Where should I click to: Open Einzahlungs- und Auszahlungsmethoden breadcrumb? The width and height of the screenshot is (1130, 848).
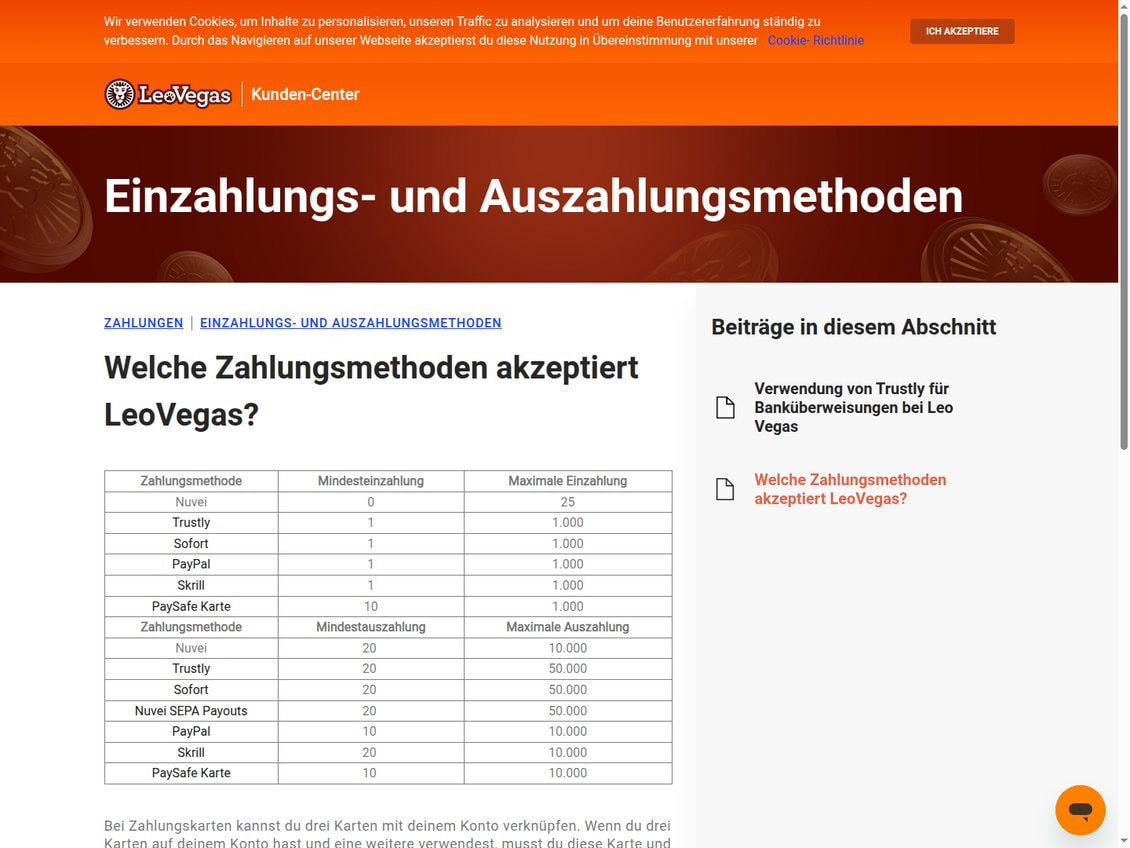pos(350,323)
